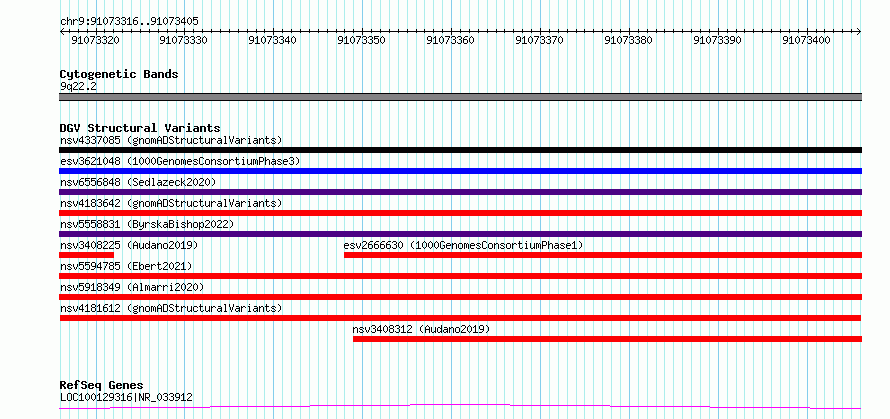Click the left arrow of the ruler
This screenshot has height=419, width=890.
coord(62,32)
